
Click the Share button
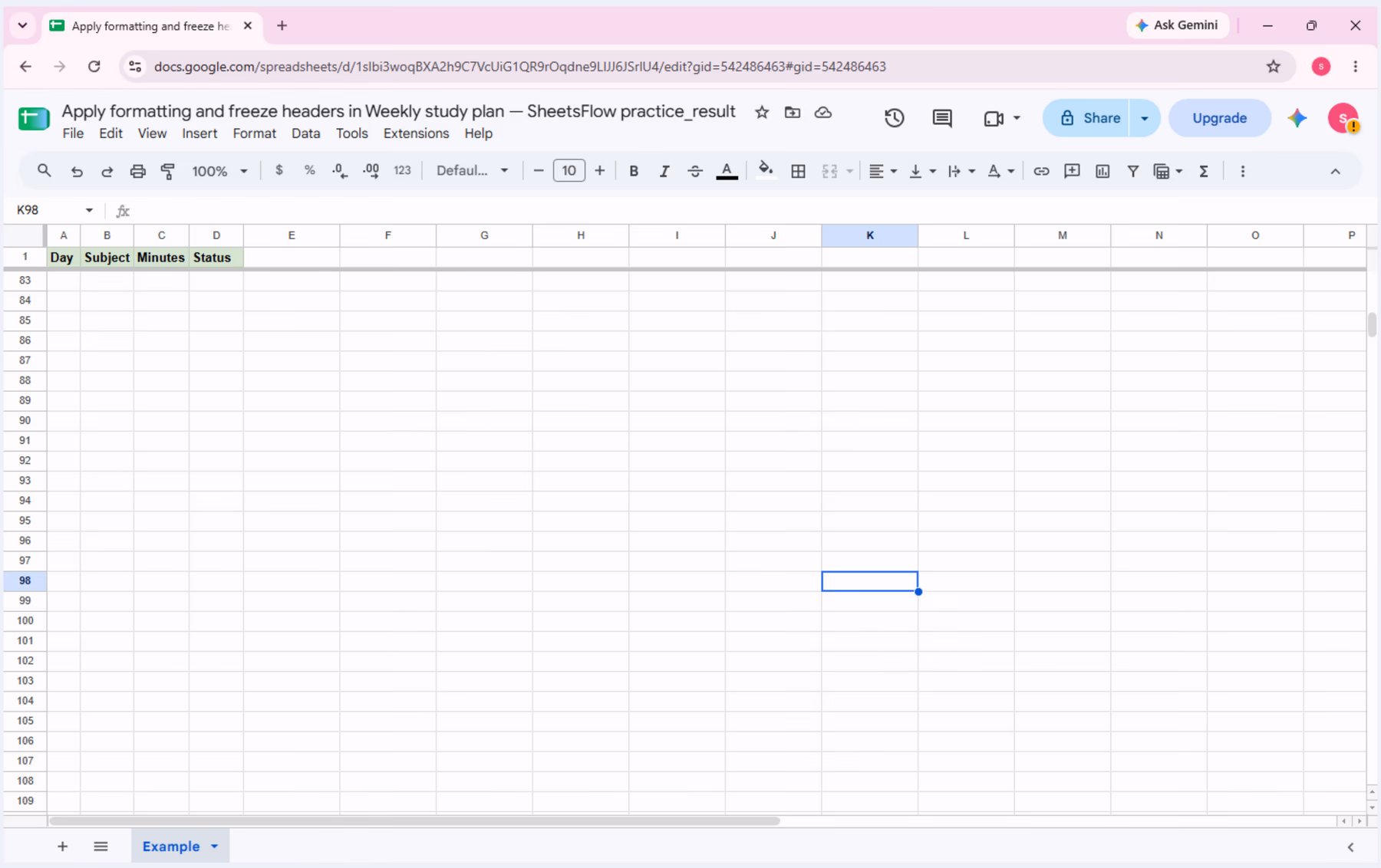point(1086,118)
